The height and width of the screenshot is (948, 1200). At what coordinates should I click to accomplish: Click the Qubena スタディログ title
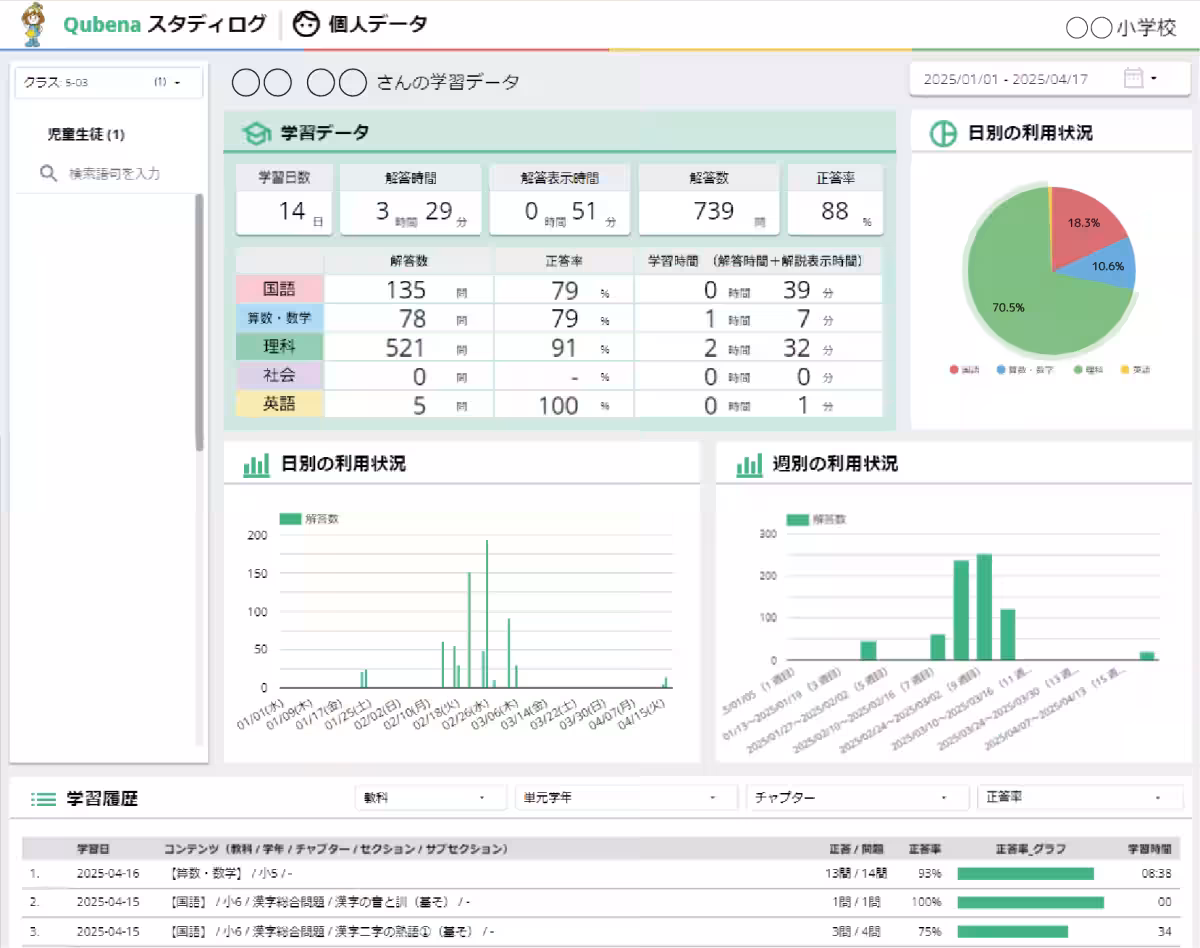coord(164,25)
